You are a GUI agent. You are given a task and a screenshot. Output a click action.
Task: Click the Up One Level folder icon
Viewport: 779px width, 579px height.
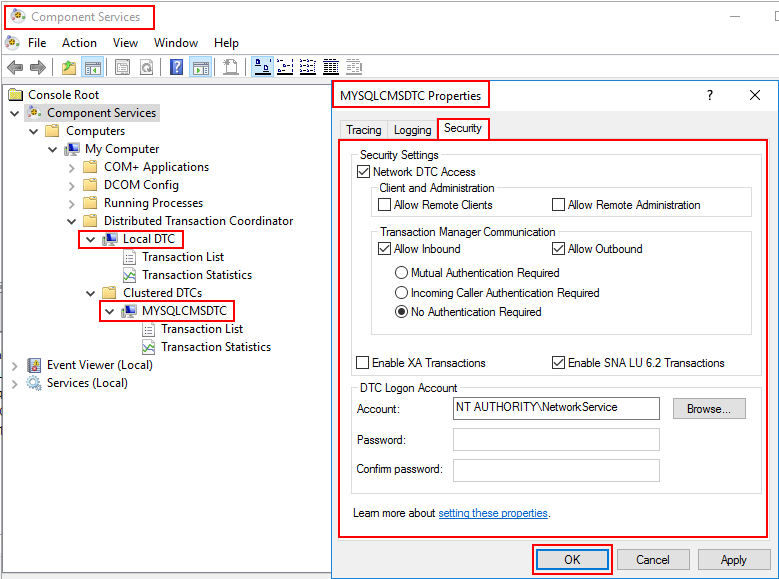69,67
